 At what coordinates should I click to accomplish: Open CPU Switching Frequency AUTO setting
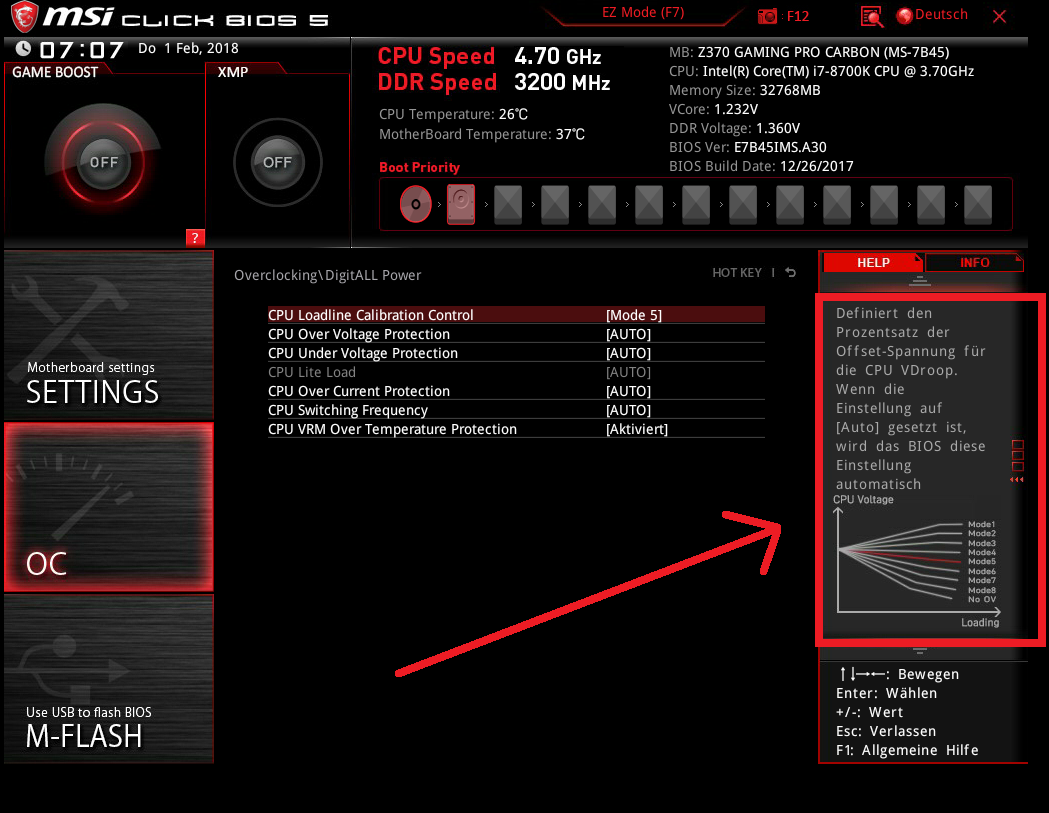[x=628, y=410]
